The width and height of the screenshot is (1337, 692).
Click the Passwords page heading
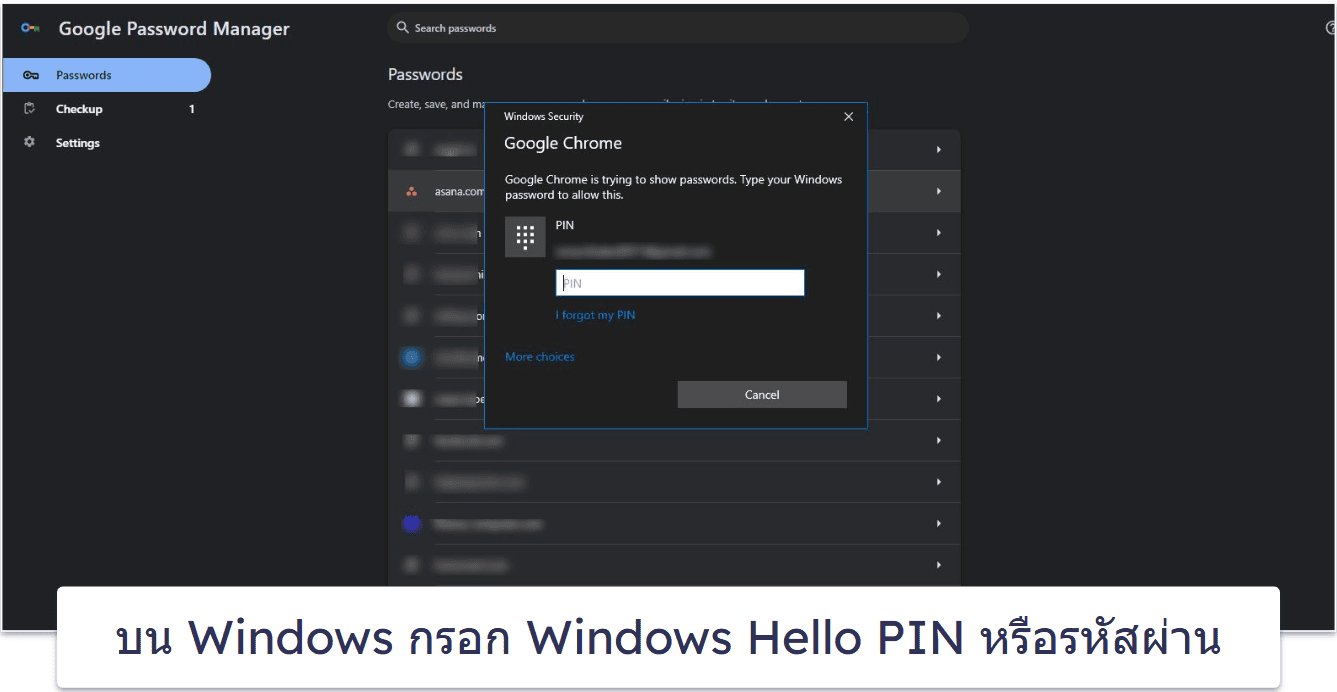click(425, 74)
